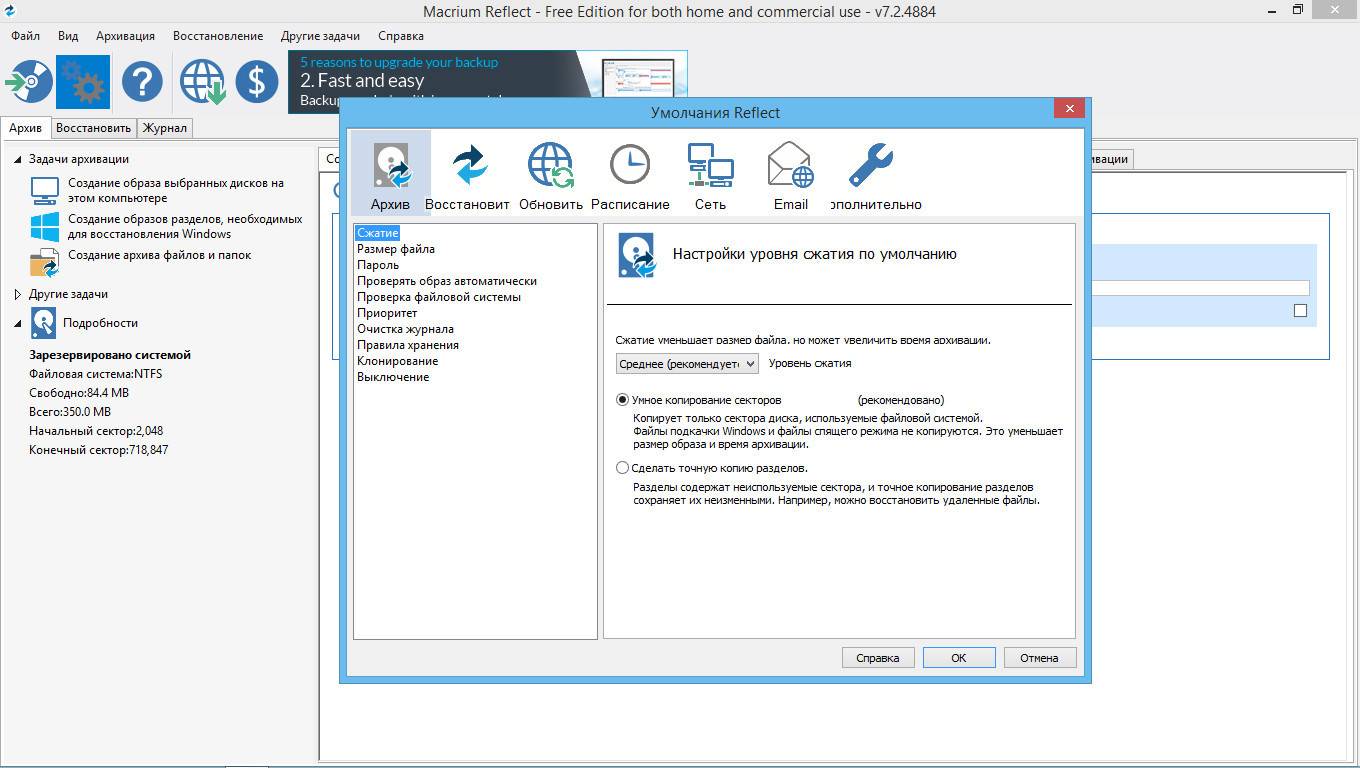Toggle the checkbox in background window panel
1360x768 pixels.
1300,311
